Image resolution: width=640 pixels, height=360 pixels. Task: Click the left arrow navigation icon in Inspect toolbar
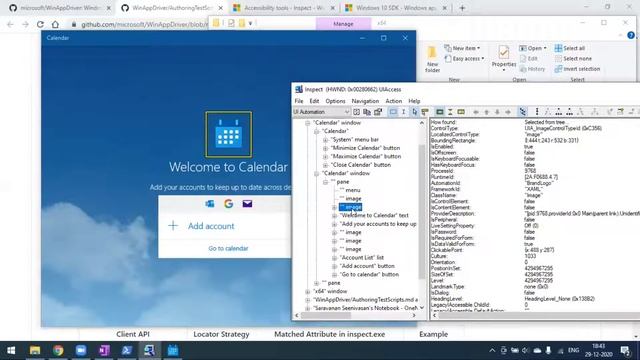pos(476,112)
